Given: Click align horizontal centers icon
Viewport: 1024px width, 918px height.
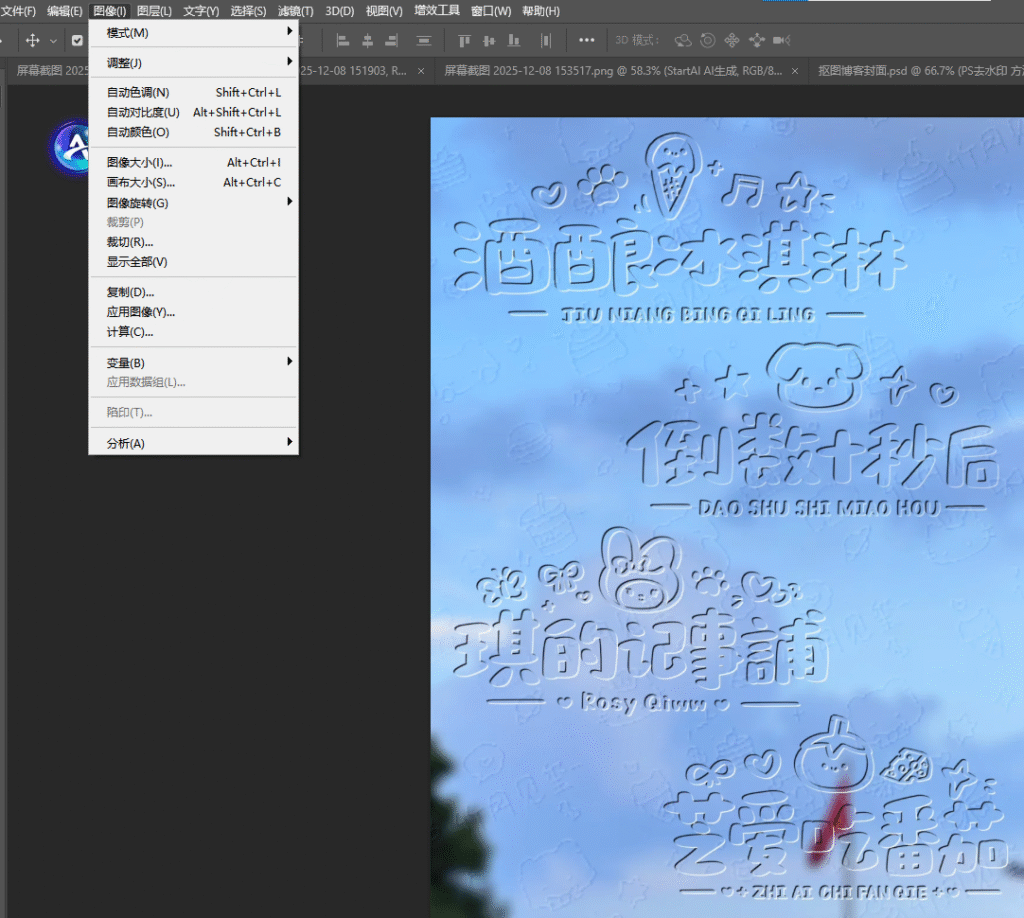Looking at the screenshot, I should (367, 41).
